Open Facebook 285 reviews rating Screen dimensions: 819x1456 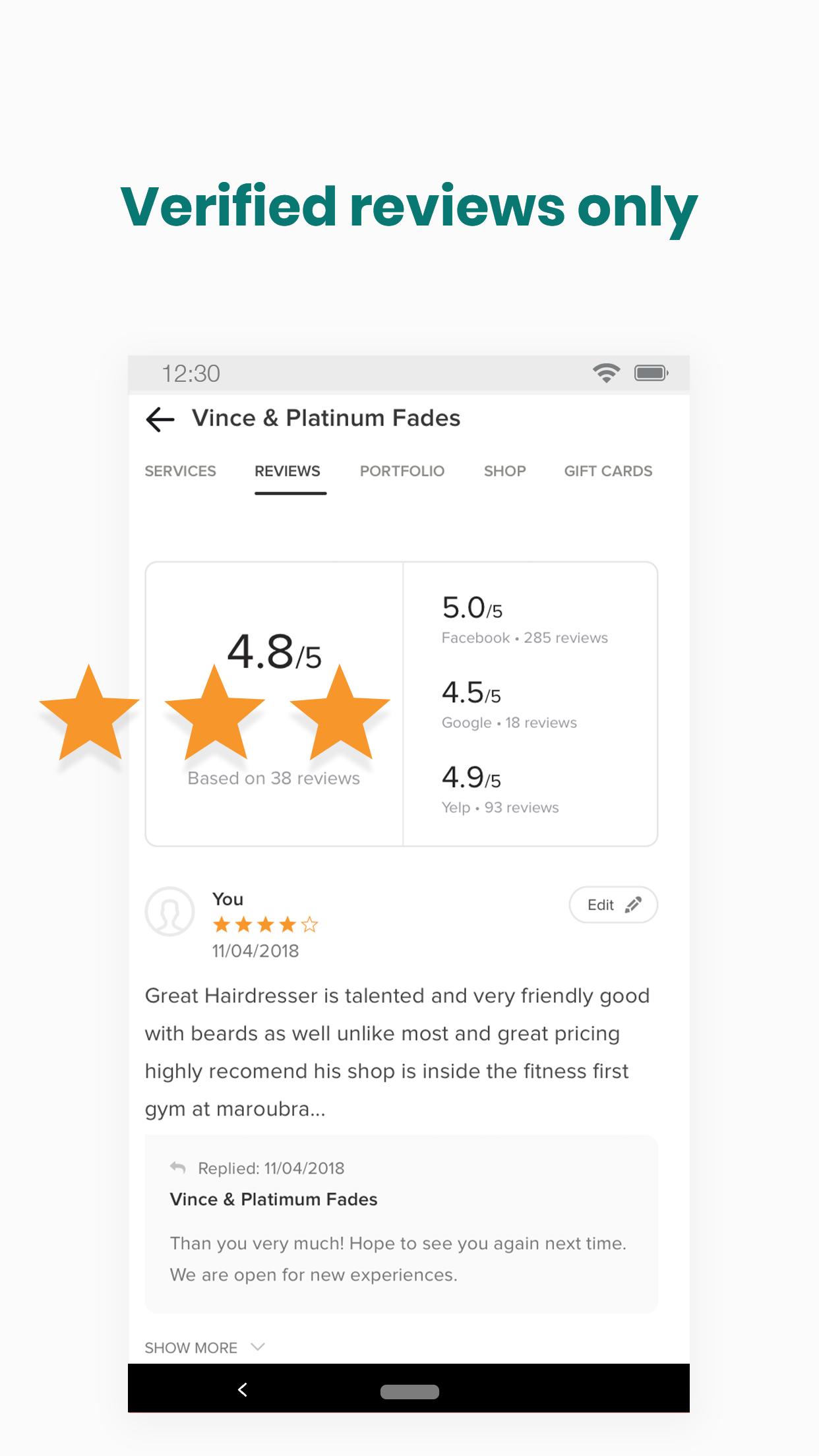click(525, 620)
